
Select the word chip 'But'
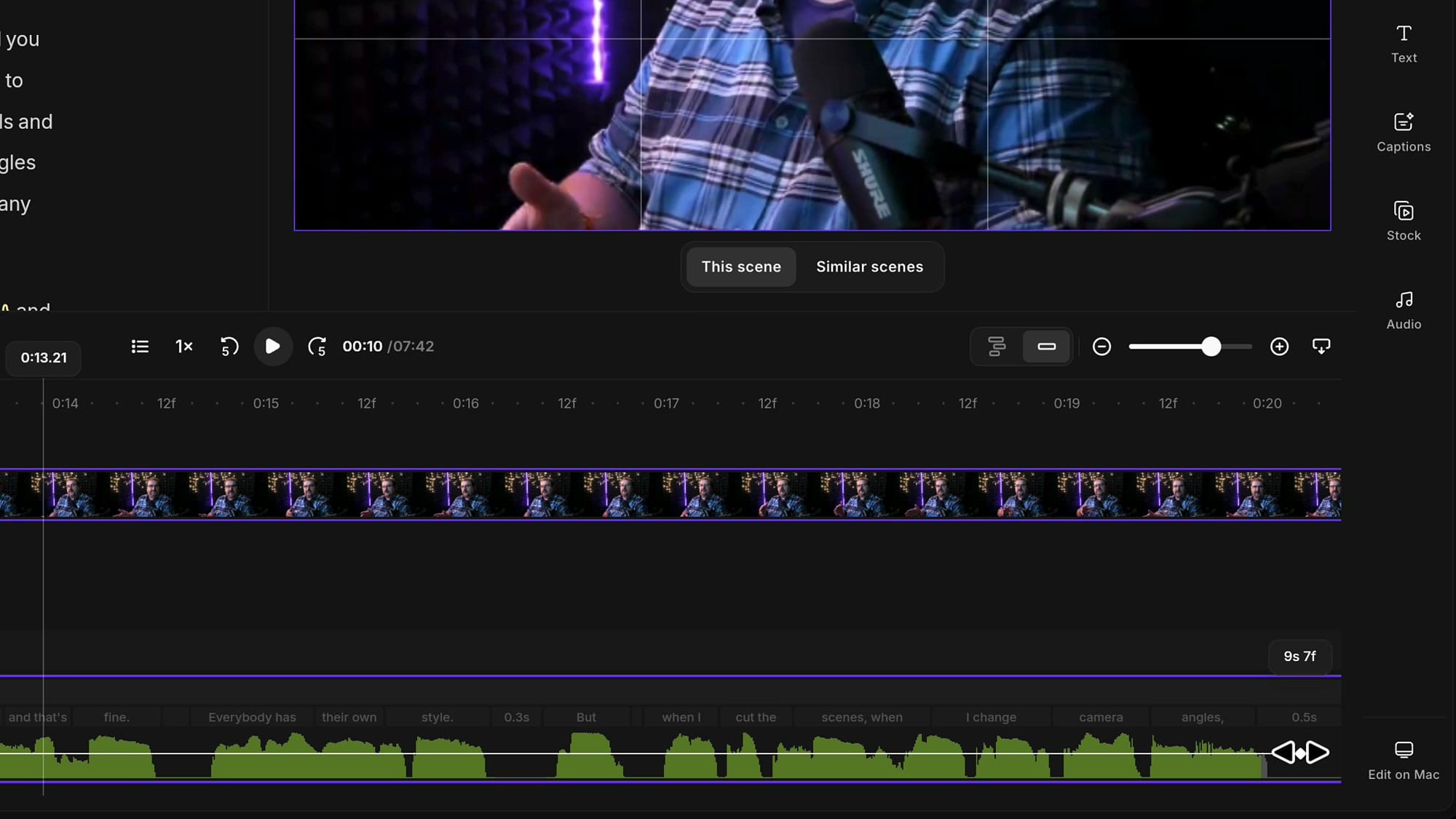click(586, 717)
